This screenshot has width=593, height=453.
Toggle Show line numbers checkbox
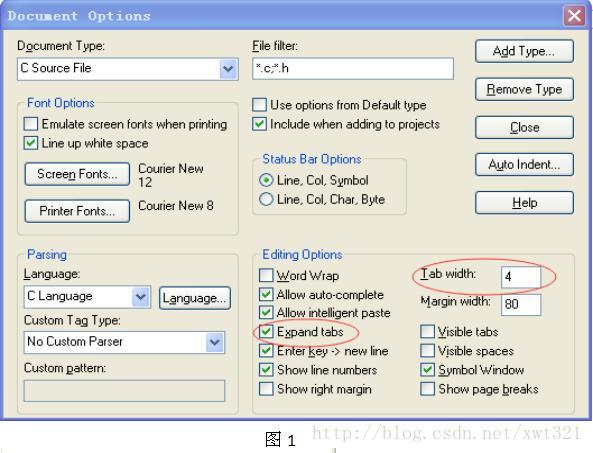[x=266, y=369]
